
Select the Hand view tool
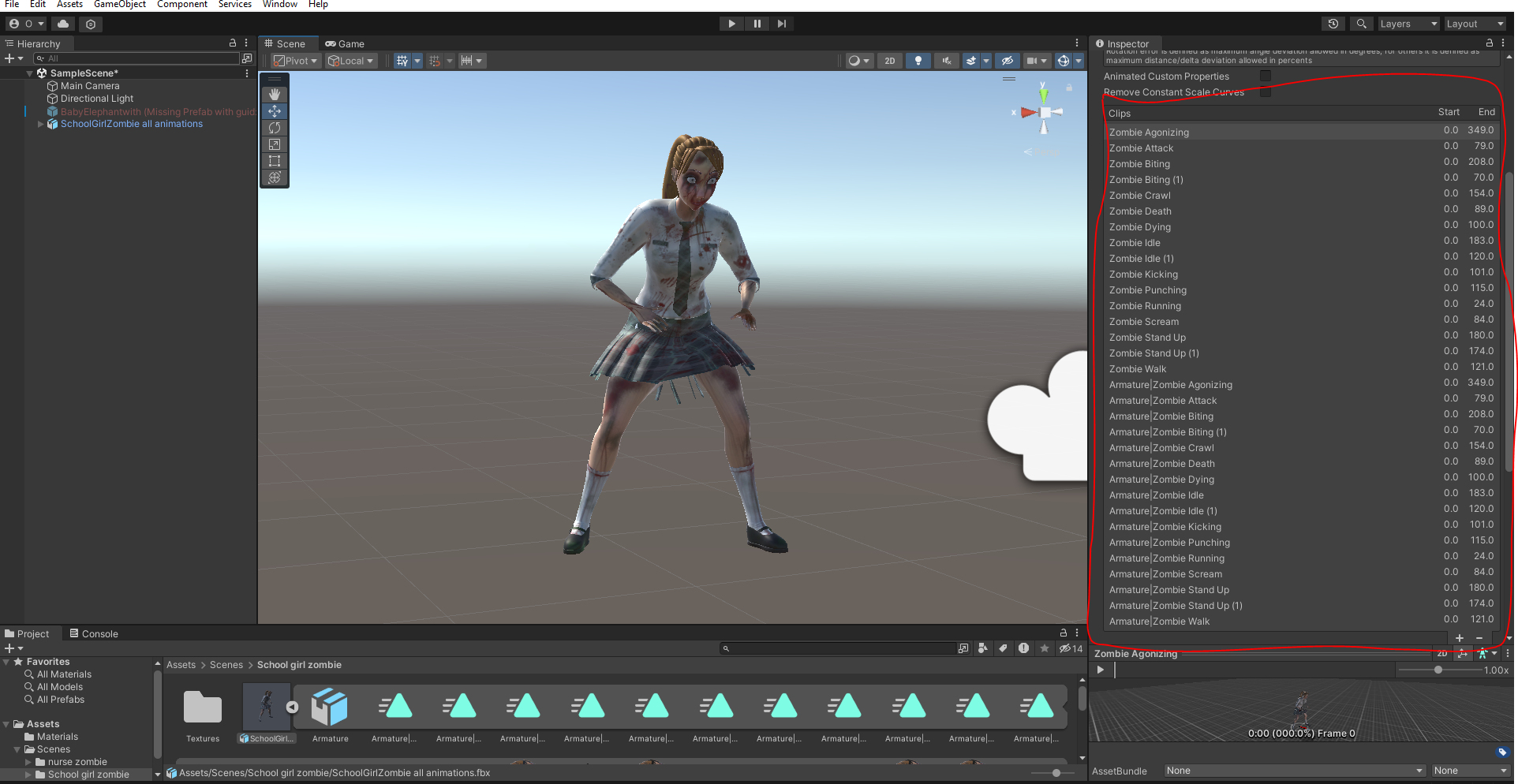275,95
